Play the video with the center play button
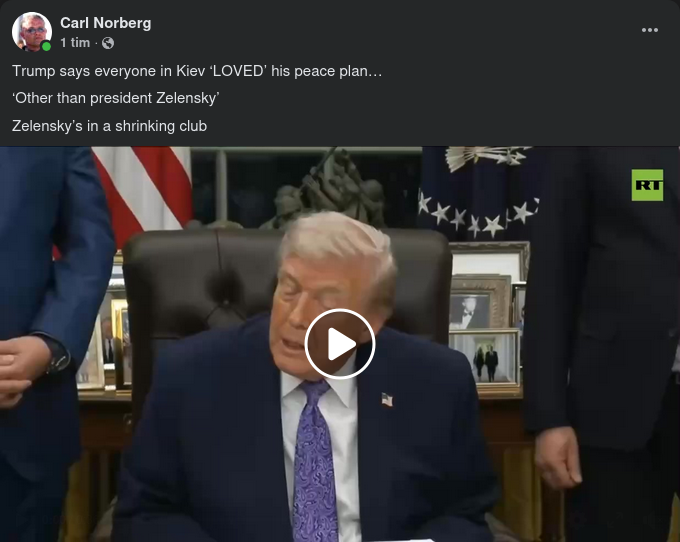The width and height of the screenshot is (680, 542). (x=340, y=344)
